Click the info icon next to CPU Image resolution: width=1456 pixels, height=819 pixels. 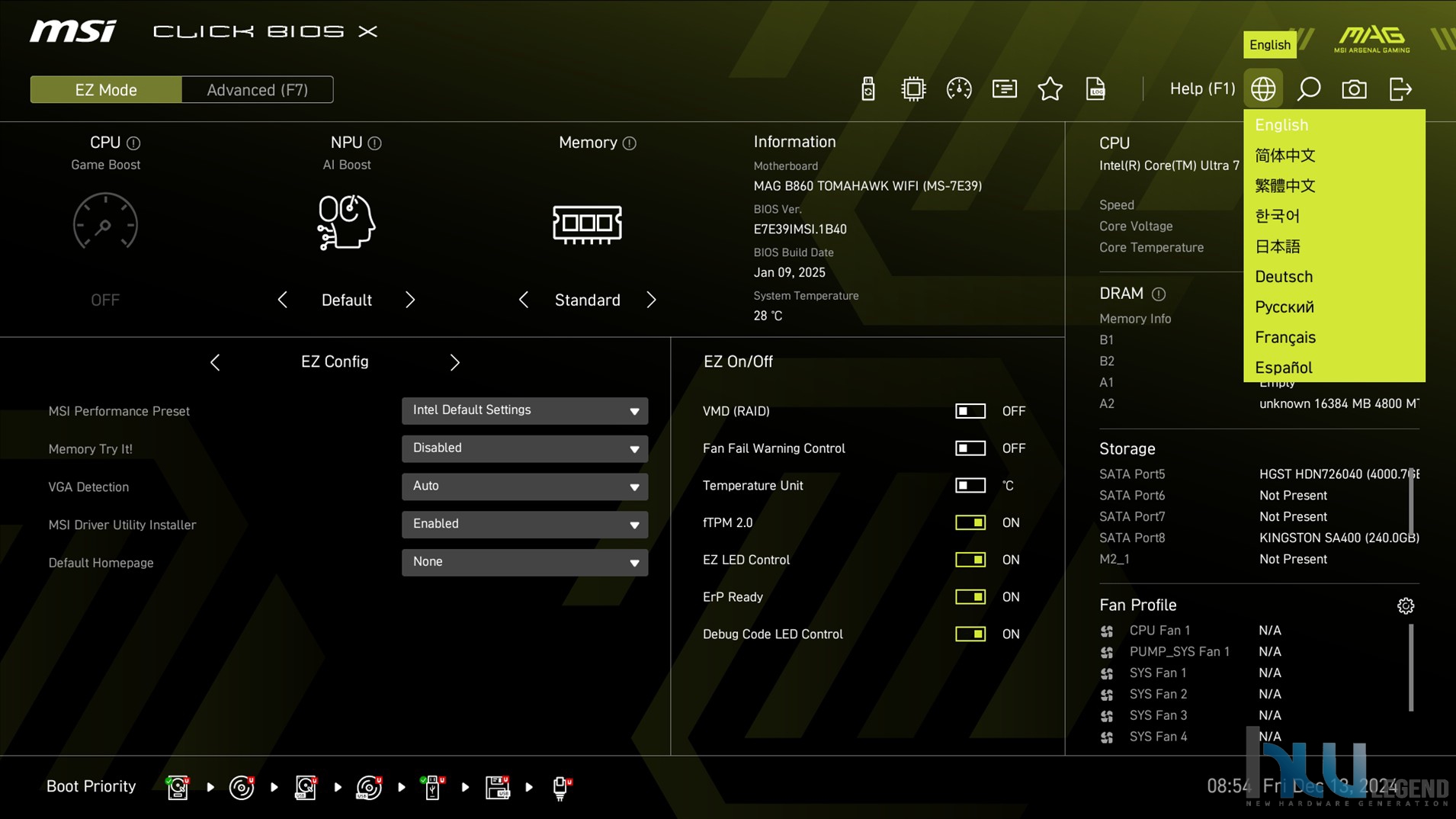133,143
